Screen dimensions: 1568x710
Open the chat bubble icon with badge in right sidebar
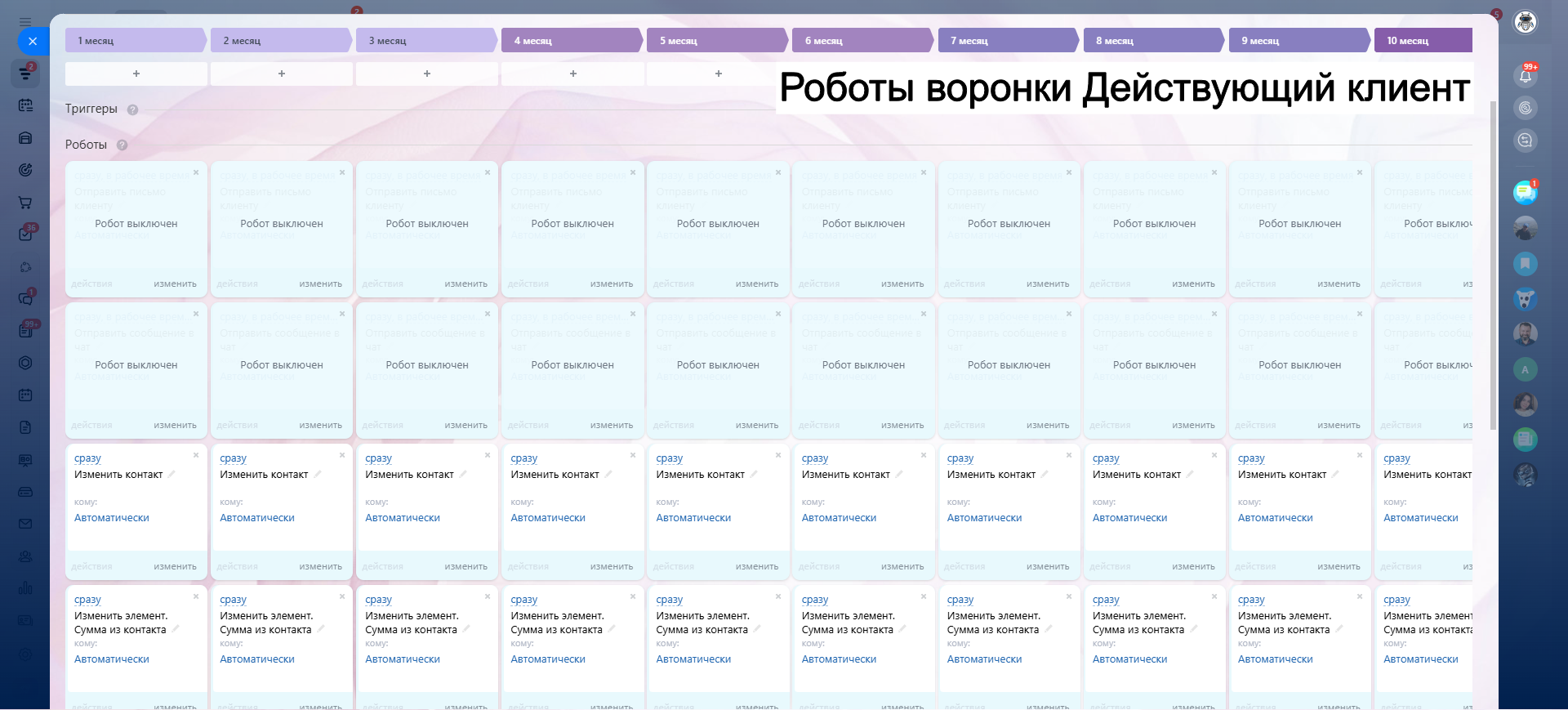click(1525, 193)
